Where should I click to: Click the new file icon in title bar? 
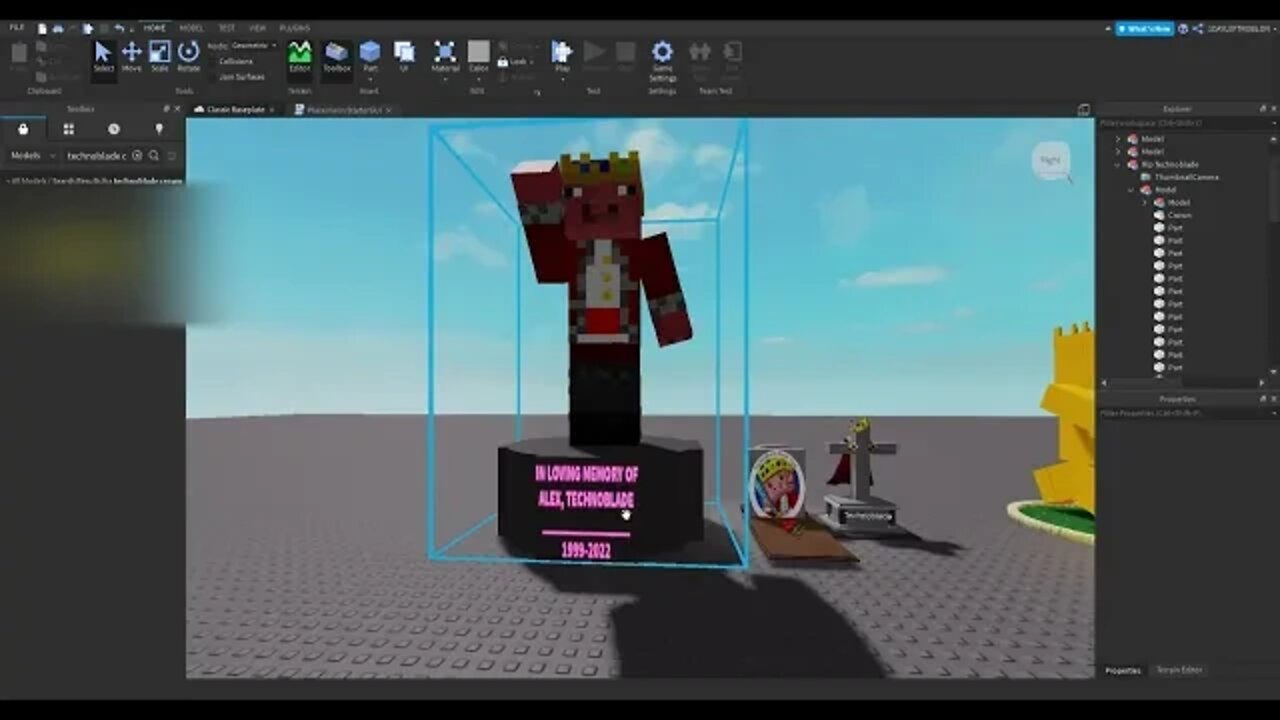(x=41, y=28)
